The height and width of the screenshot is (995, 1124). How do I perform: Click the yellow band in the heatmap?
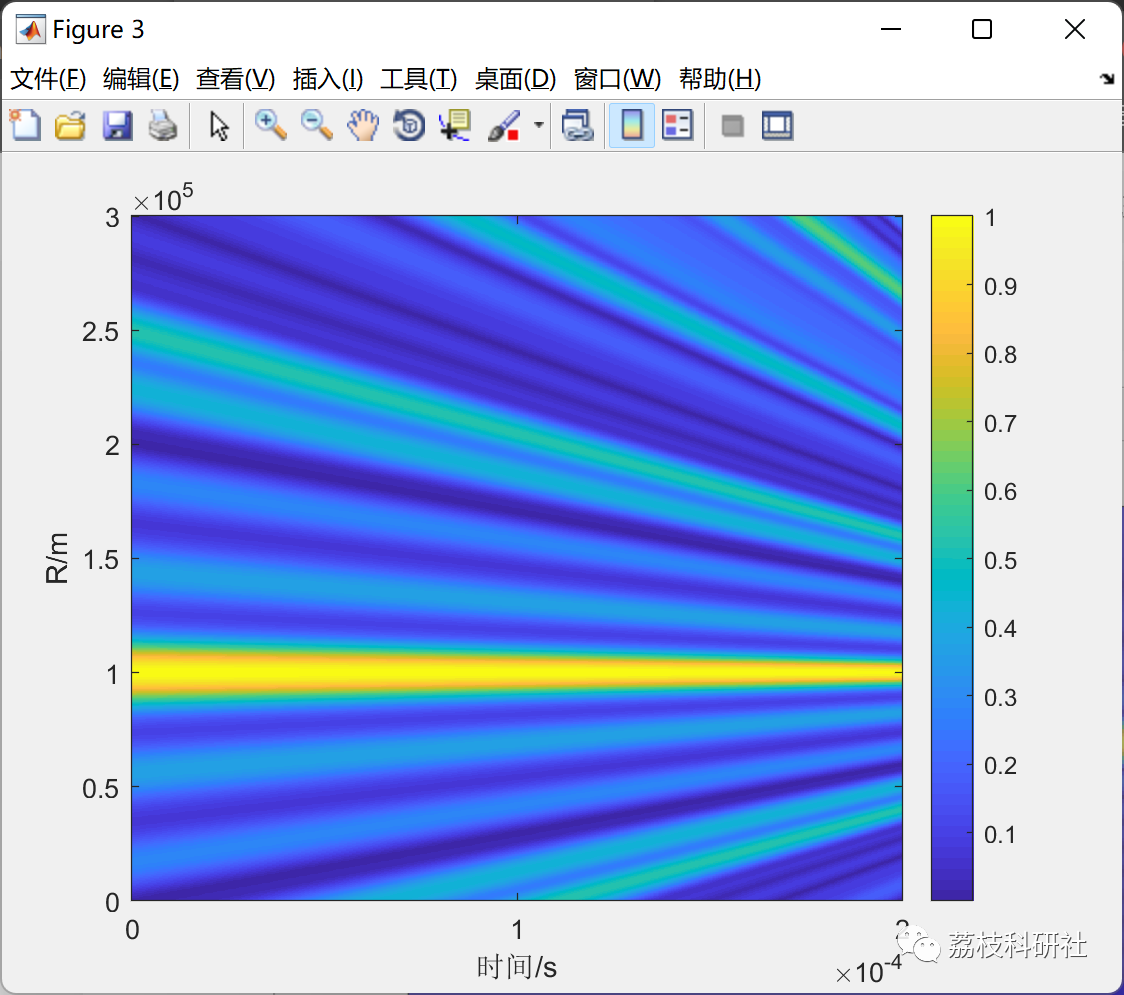(x=516, y=672)
